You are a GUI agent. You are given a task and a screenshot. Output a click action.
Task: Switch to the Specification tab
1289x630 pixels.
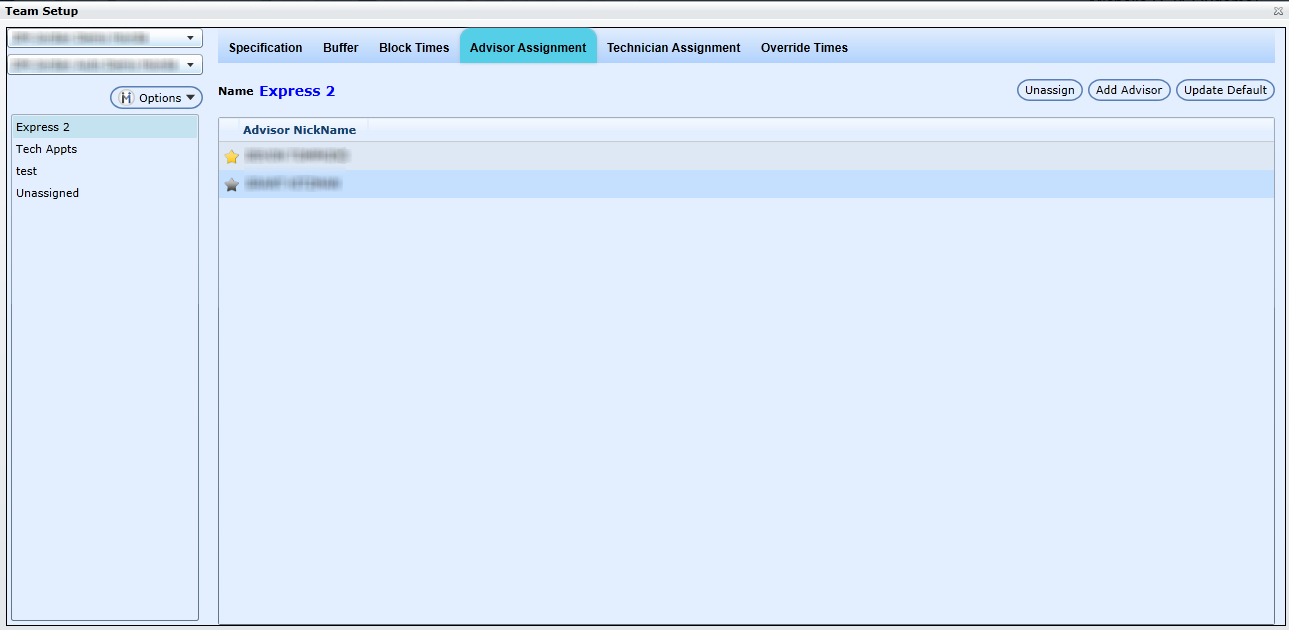tap(265, 48)
